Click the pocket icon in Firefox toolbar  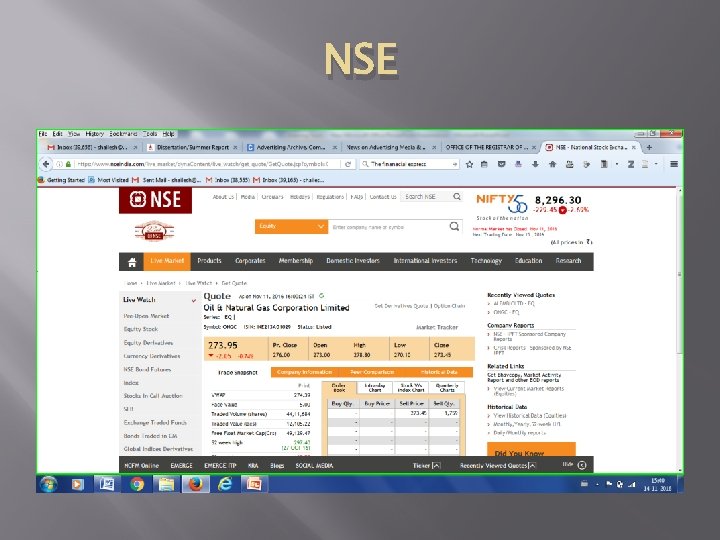[x=501, y=164]
